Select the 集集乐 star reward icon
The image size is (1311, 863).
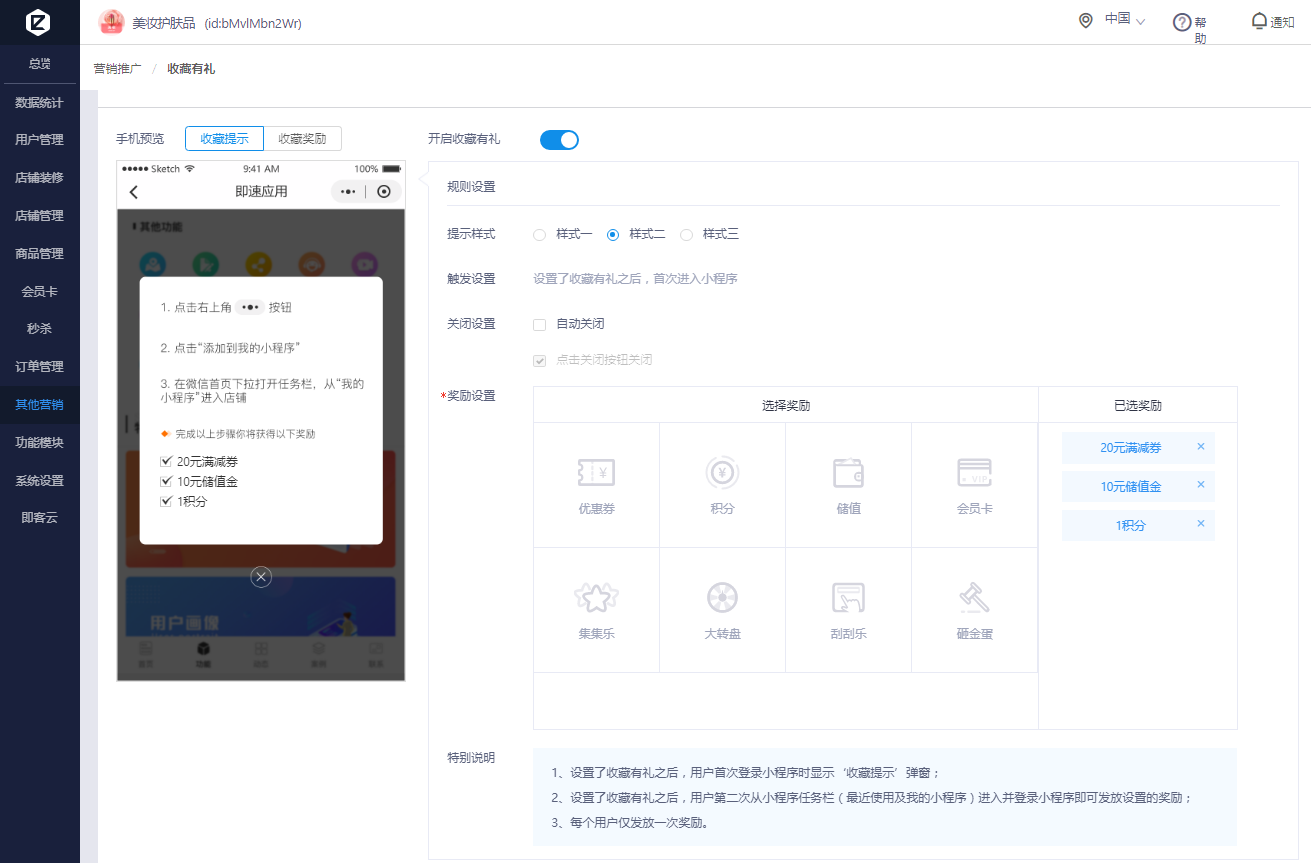coord(596,597)
